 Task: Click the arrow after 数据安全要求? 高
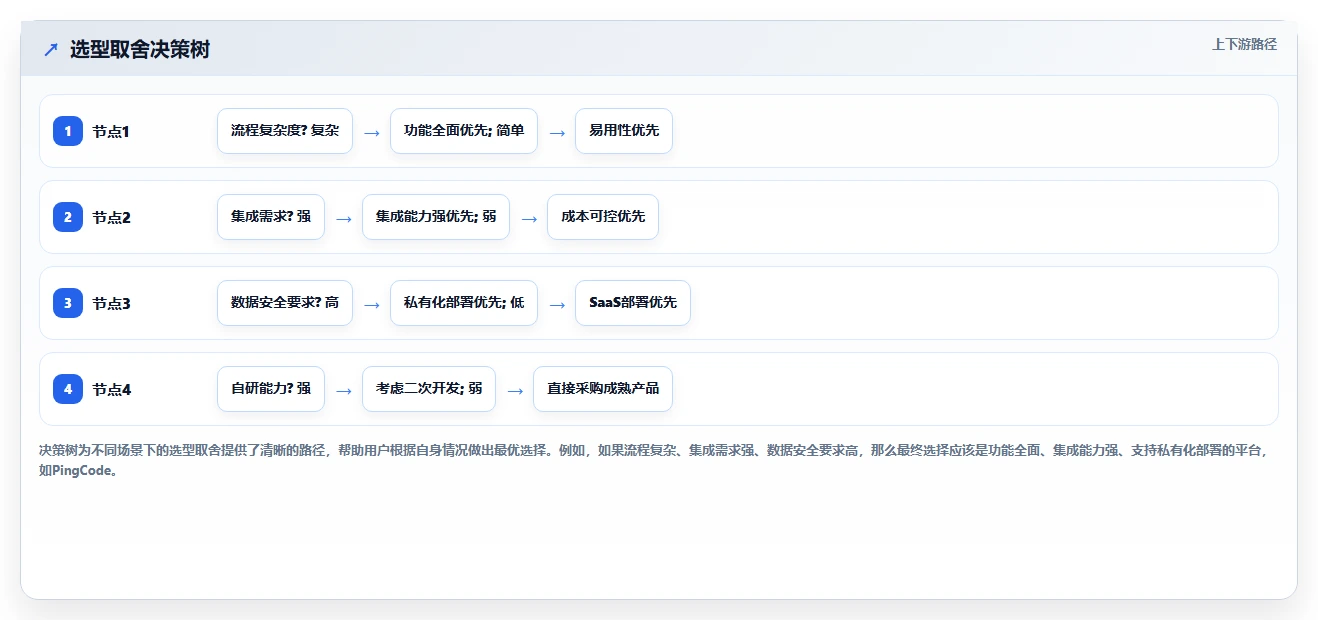click(371, 304)
